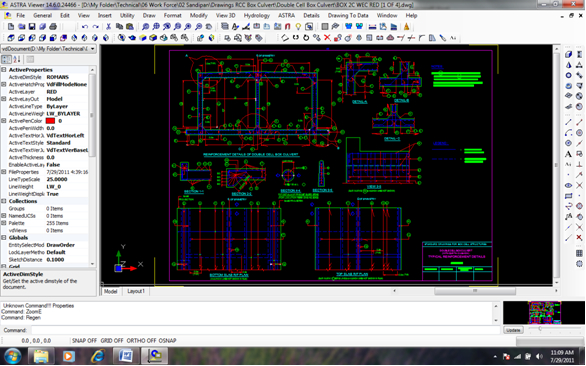Click the volume speaker icon in system tray
586x366 pixels.
point(539,356)
